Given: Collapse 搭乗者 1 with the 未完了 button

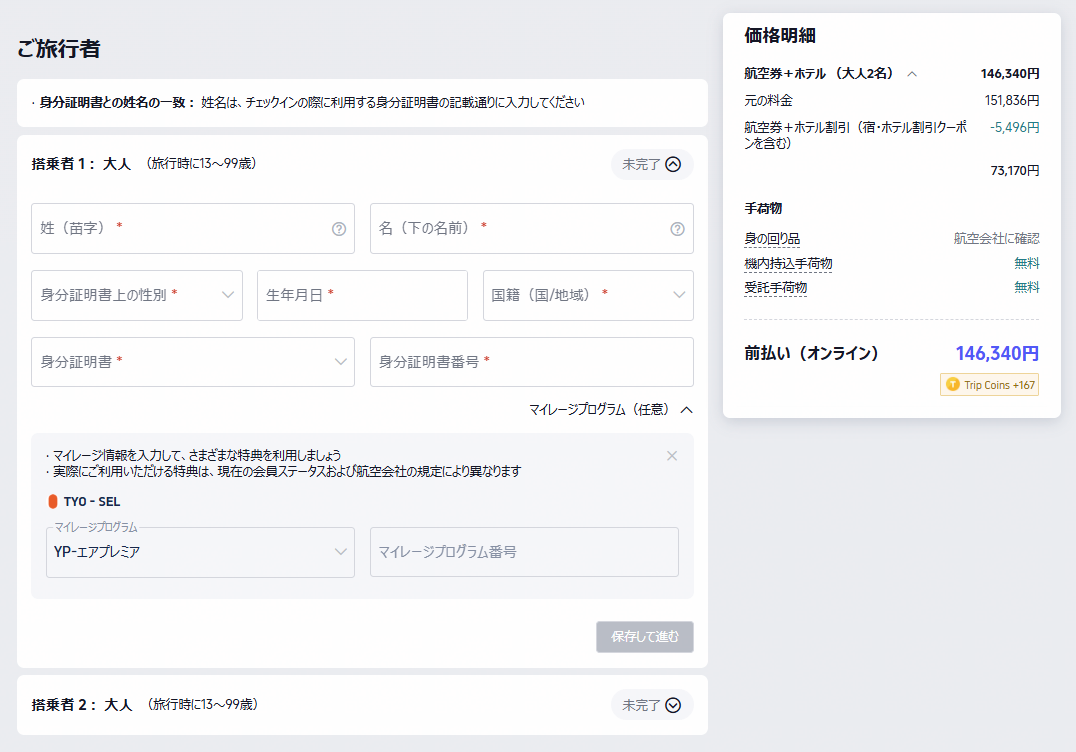Looking at the screenshot, I should pyautogui.click(x=652, y=165).
